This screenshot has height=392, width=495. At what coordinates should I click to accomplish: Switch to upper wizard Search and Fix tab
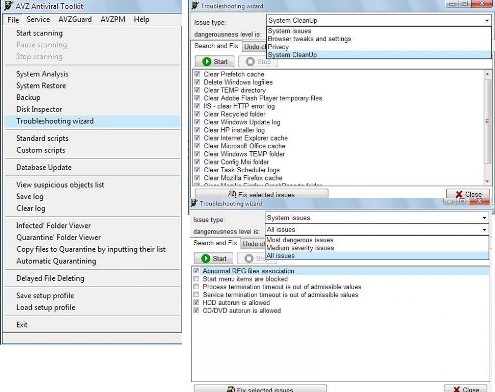click(x=216, y=46)
